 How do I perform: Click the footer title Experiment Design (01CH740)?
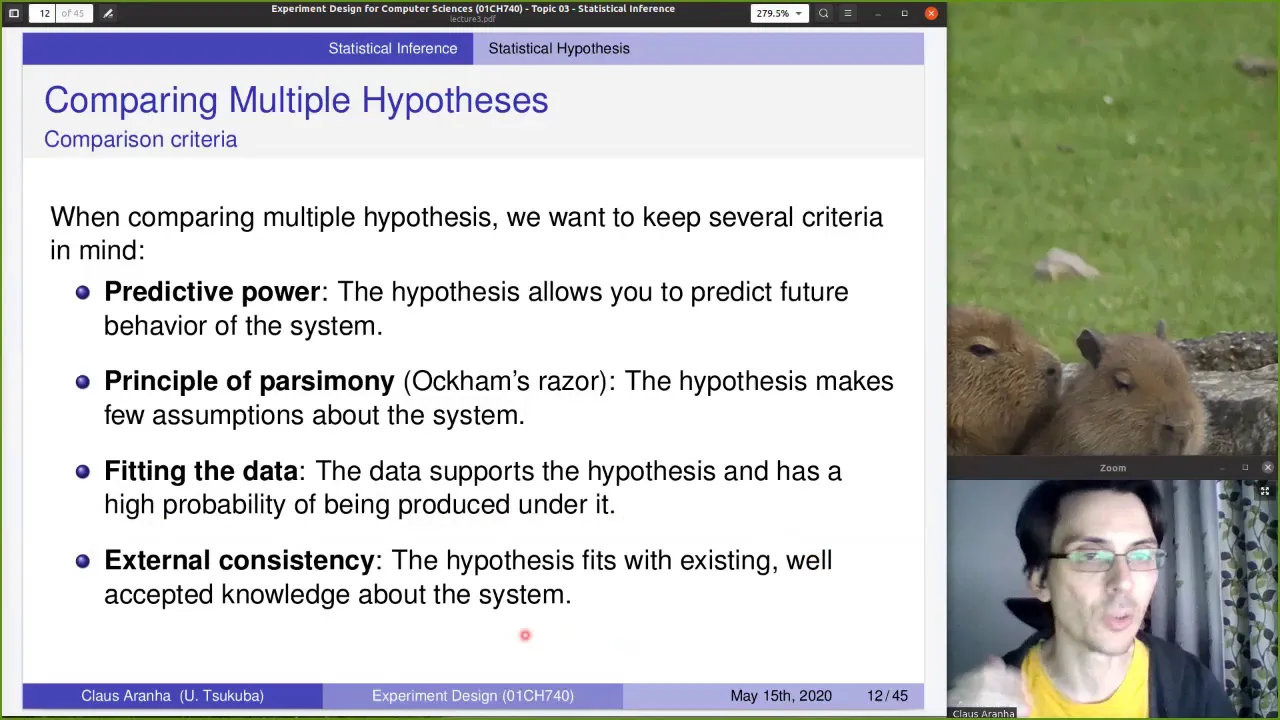[x=472, y=695]
